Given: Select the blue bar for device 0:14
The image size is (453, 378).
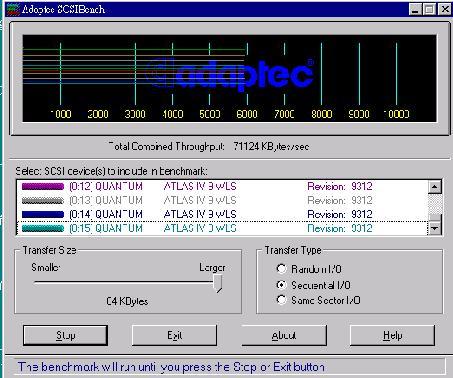Looking at the screenshot, I should pos(43,214).
